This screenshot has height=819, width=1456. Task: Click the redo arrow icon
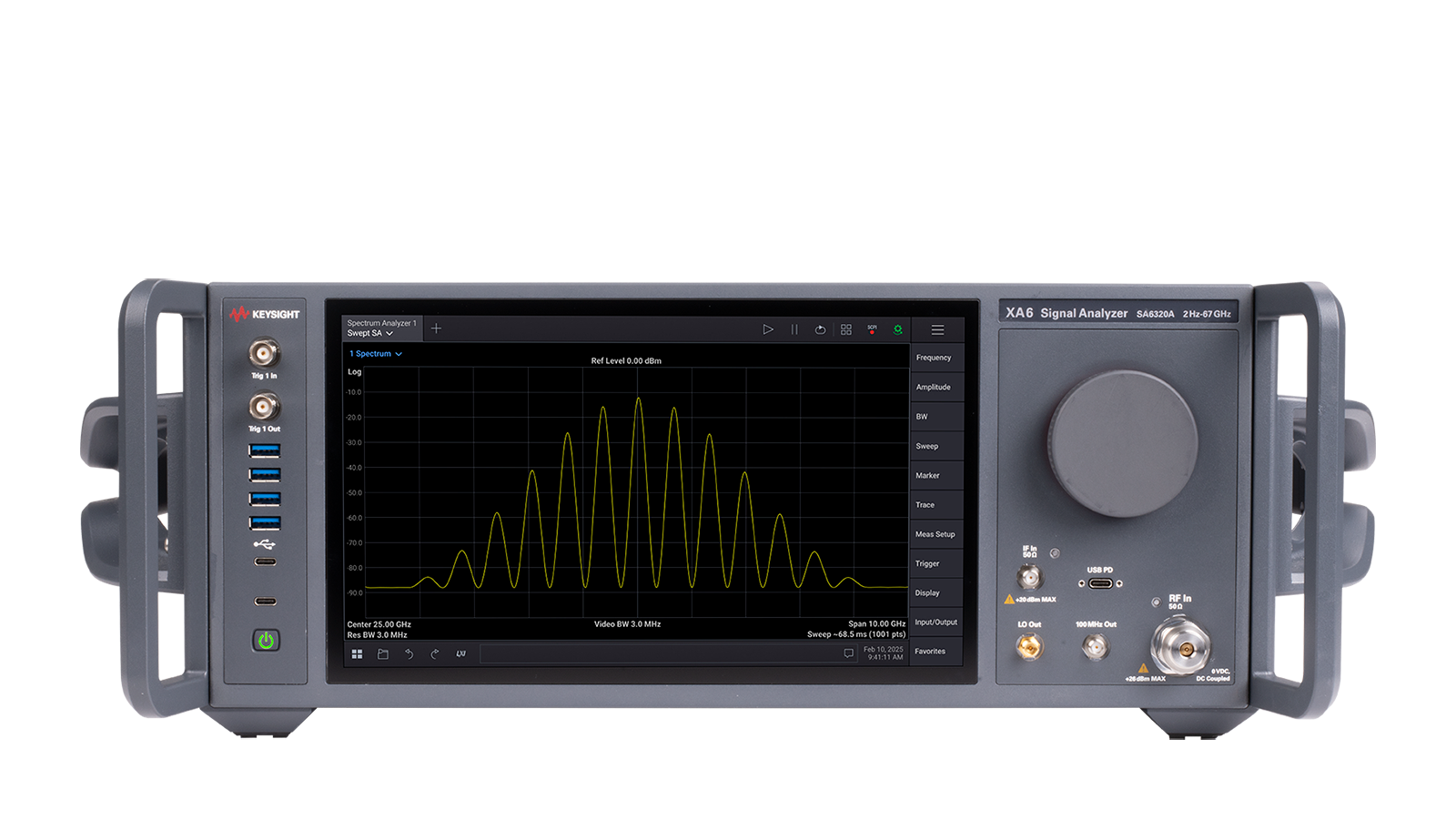[435, 653]
